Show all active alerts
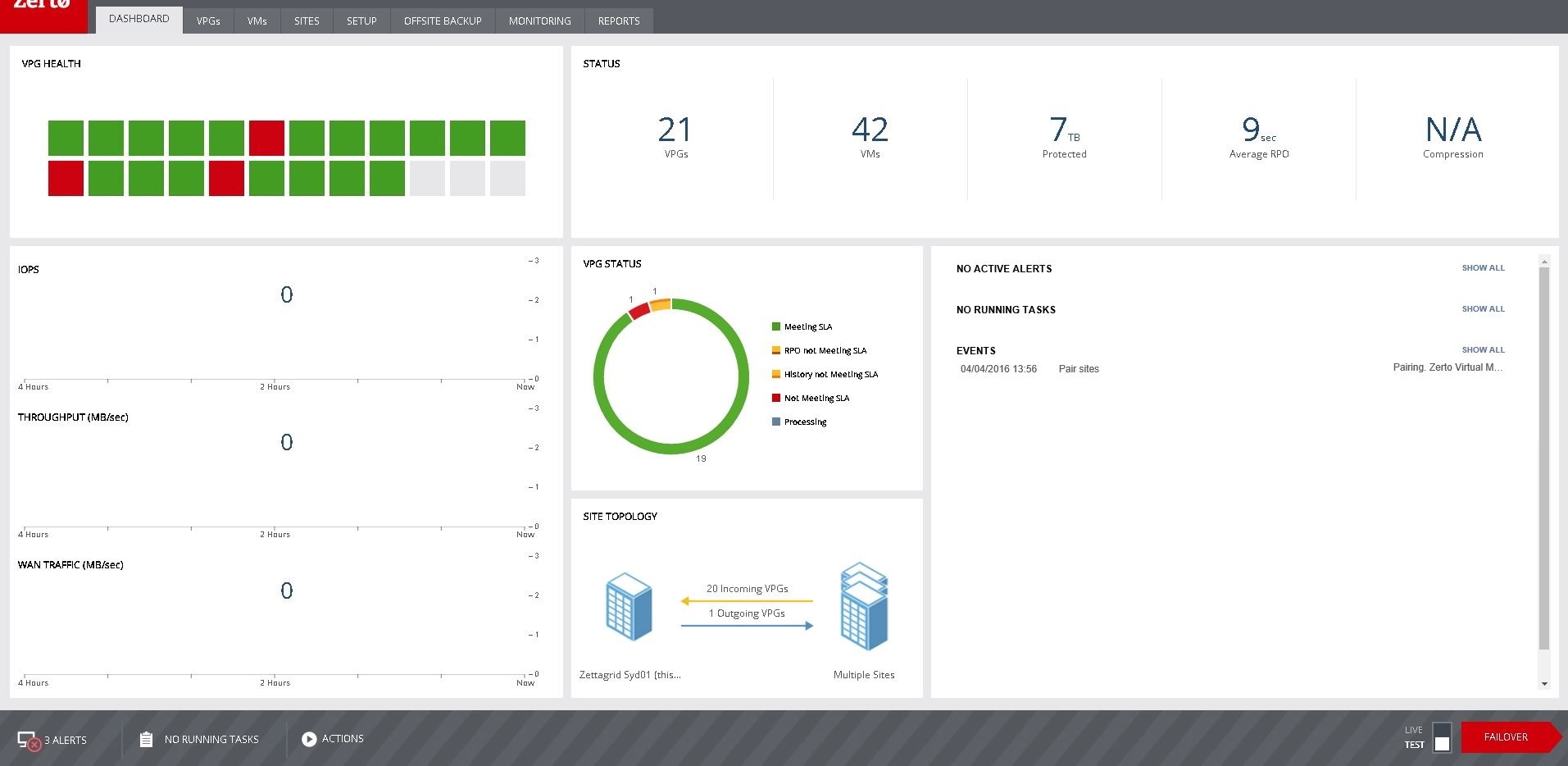The width and height of the screenshot is (1568, 766). coord(1483,268)
